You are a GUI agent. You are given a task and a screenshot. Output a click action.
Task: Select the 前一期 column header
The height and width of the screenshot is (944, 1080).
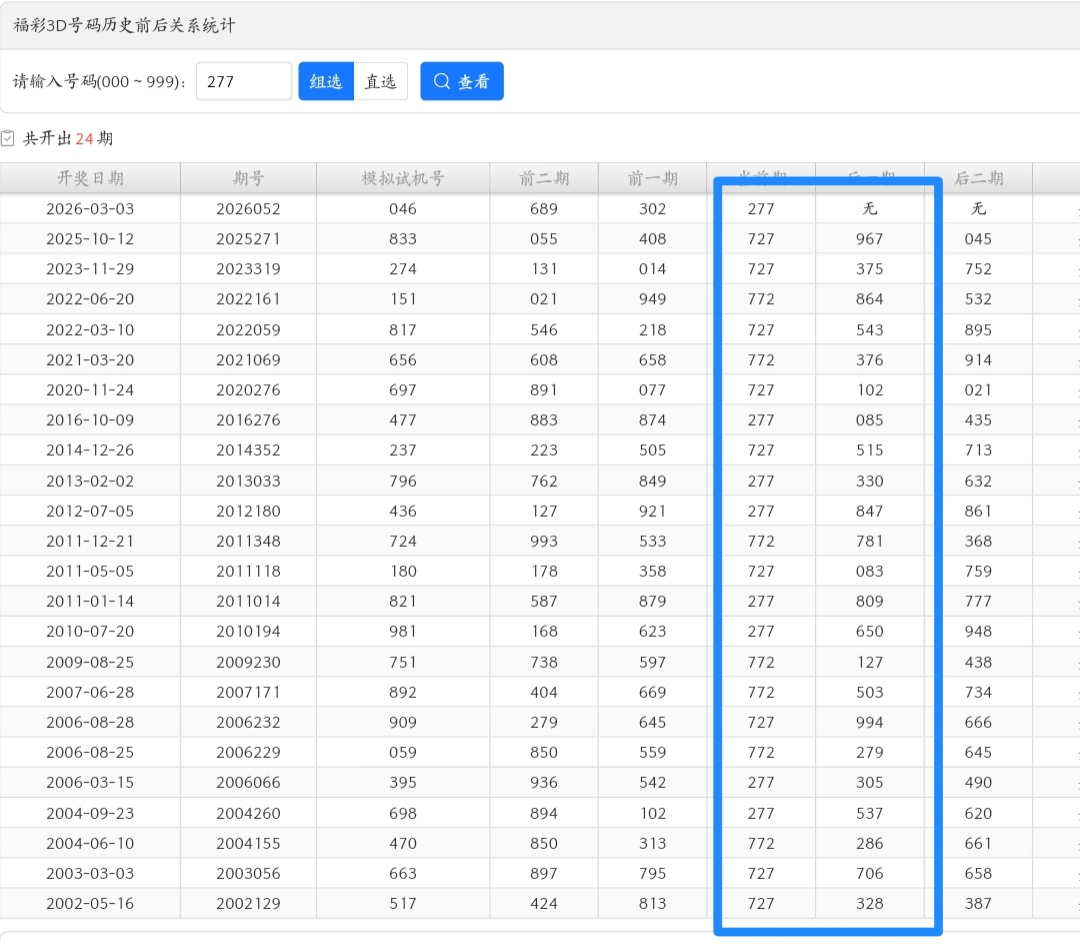tap(652, 178)
